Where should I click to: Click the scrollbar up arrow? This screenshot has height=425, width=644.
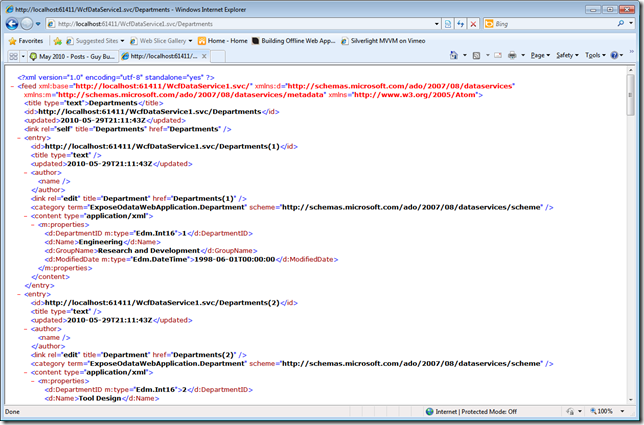coord(630,71)
